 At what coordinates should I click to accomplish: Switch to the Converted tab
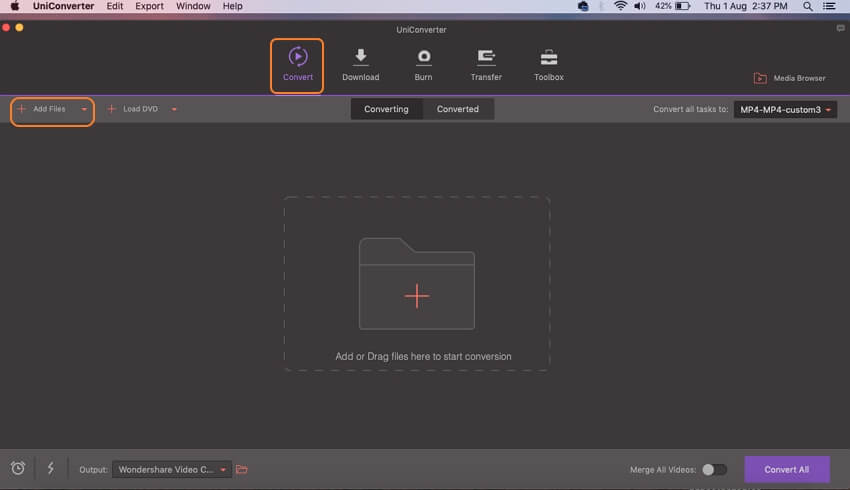pyautogui.click(x=458, y=109)
